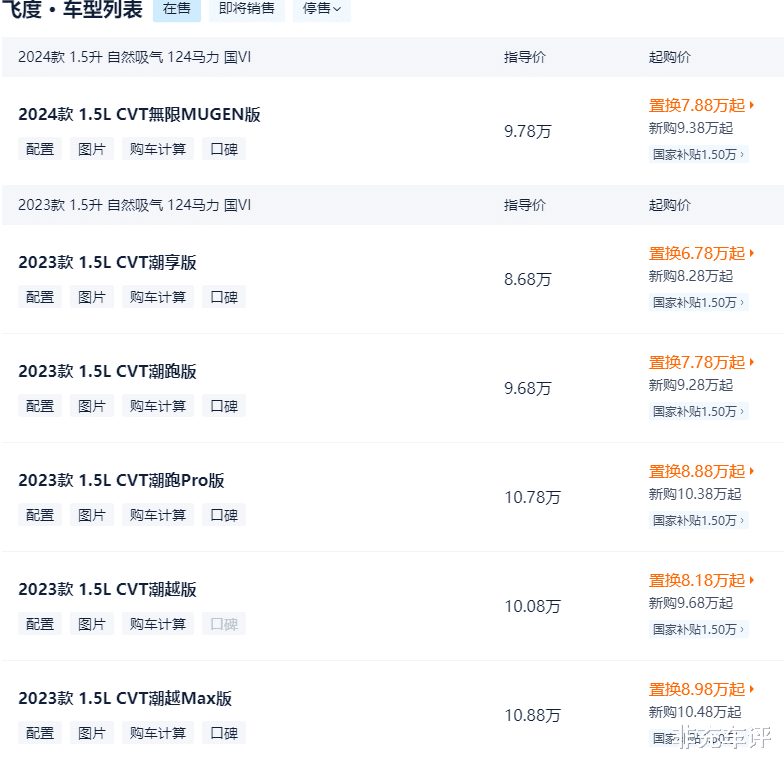Screen dimensions: 784x766
Task: Open 国家补贴1.50万 tag for 潮跑版
Action: [698, 411]
